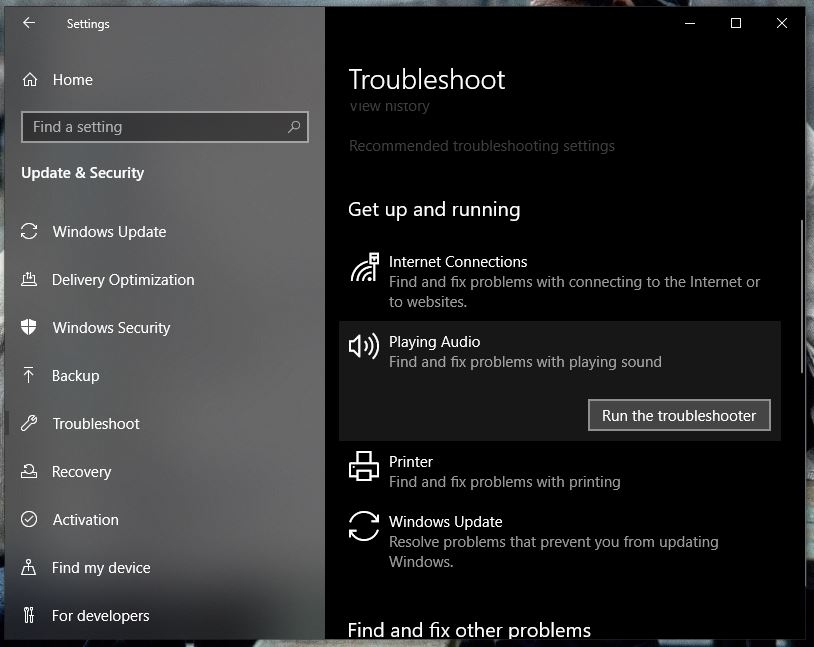Select Windows Update troubleshooter title
This screenshot has width=814, height=647.
click(445, 521)
